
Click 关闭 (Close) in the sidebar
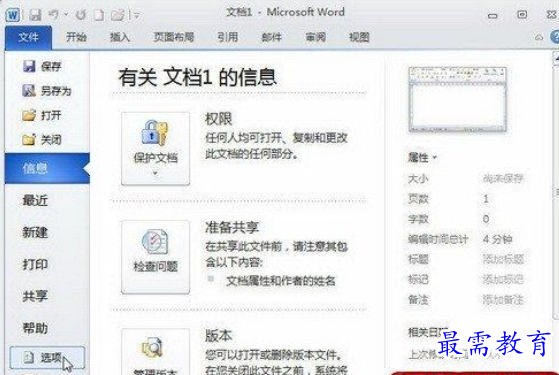coord(42,140)
